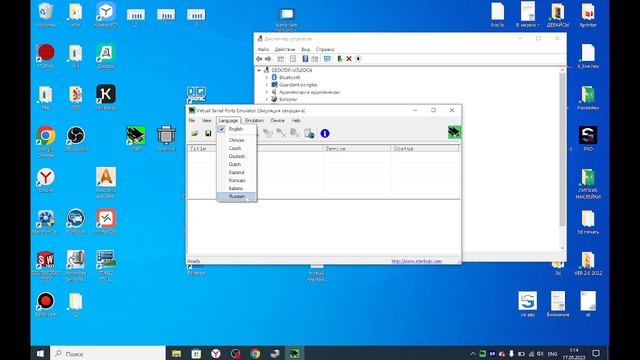Open the eterlogic.com link in VSPE status bar

(416, 261)
